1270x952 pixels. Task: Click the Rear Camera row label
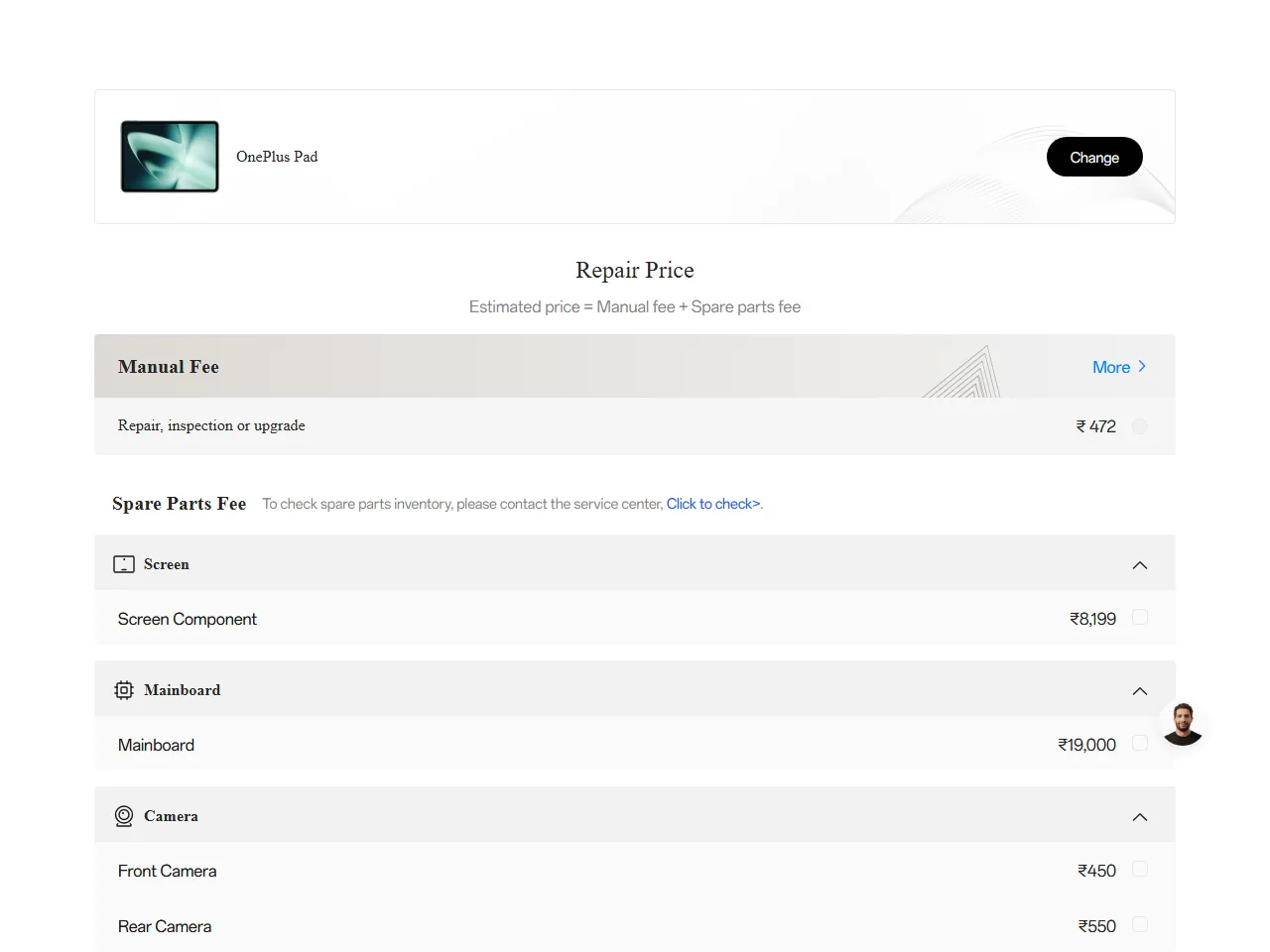click(165, 926)
